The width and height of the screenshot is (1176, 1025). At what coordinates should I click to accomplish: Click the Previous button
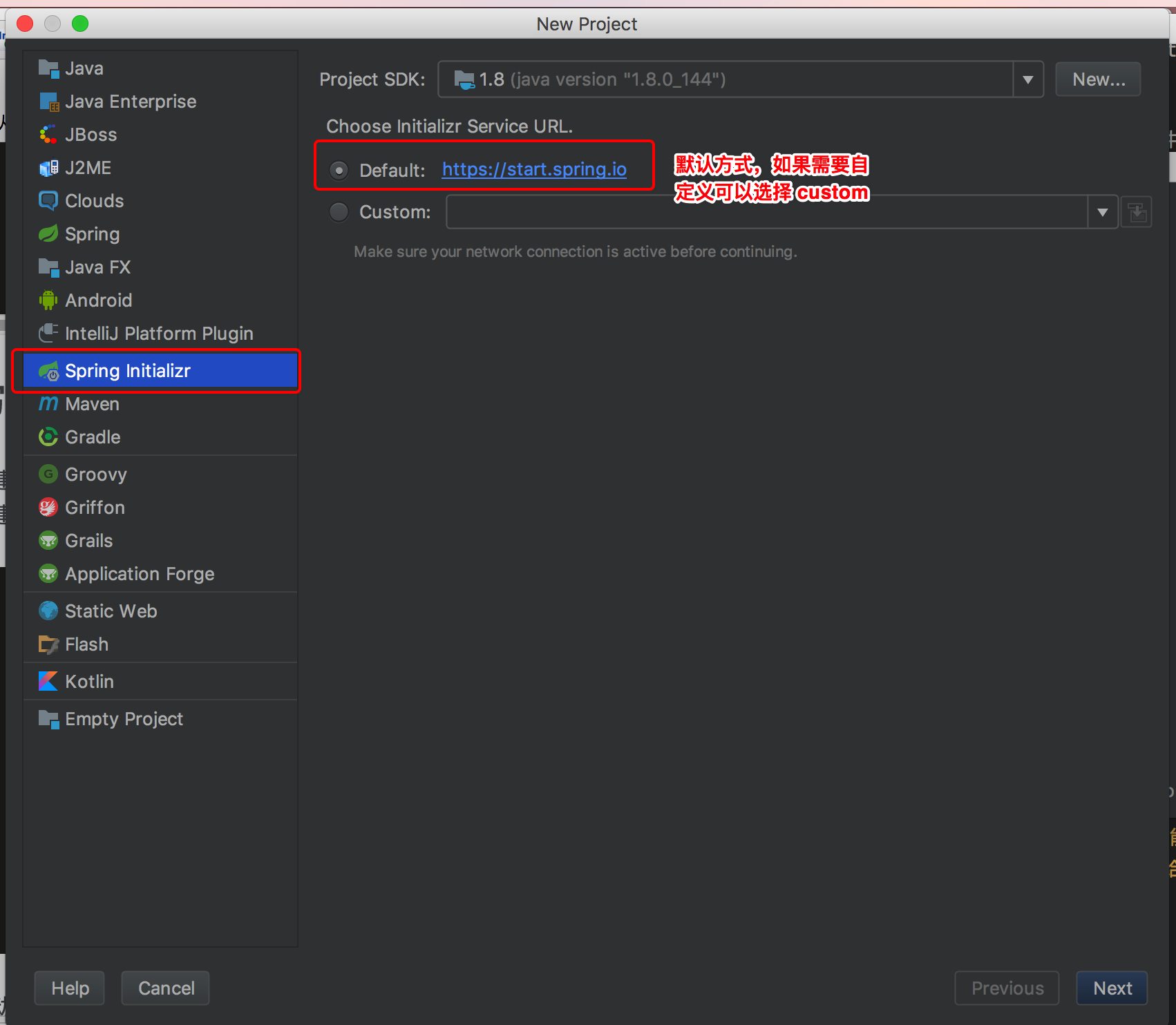[1007, 988]
